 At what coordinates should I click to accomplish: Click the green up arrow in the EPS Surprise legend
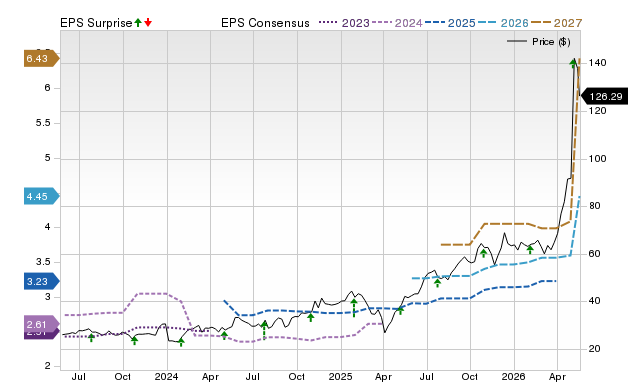coord(138,23)
